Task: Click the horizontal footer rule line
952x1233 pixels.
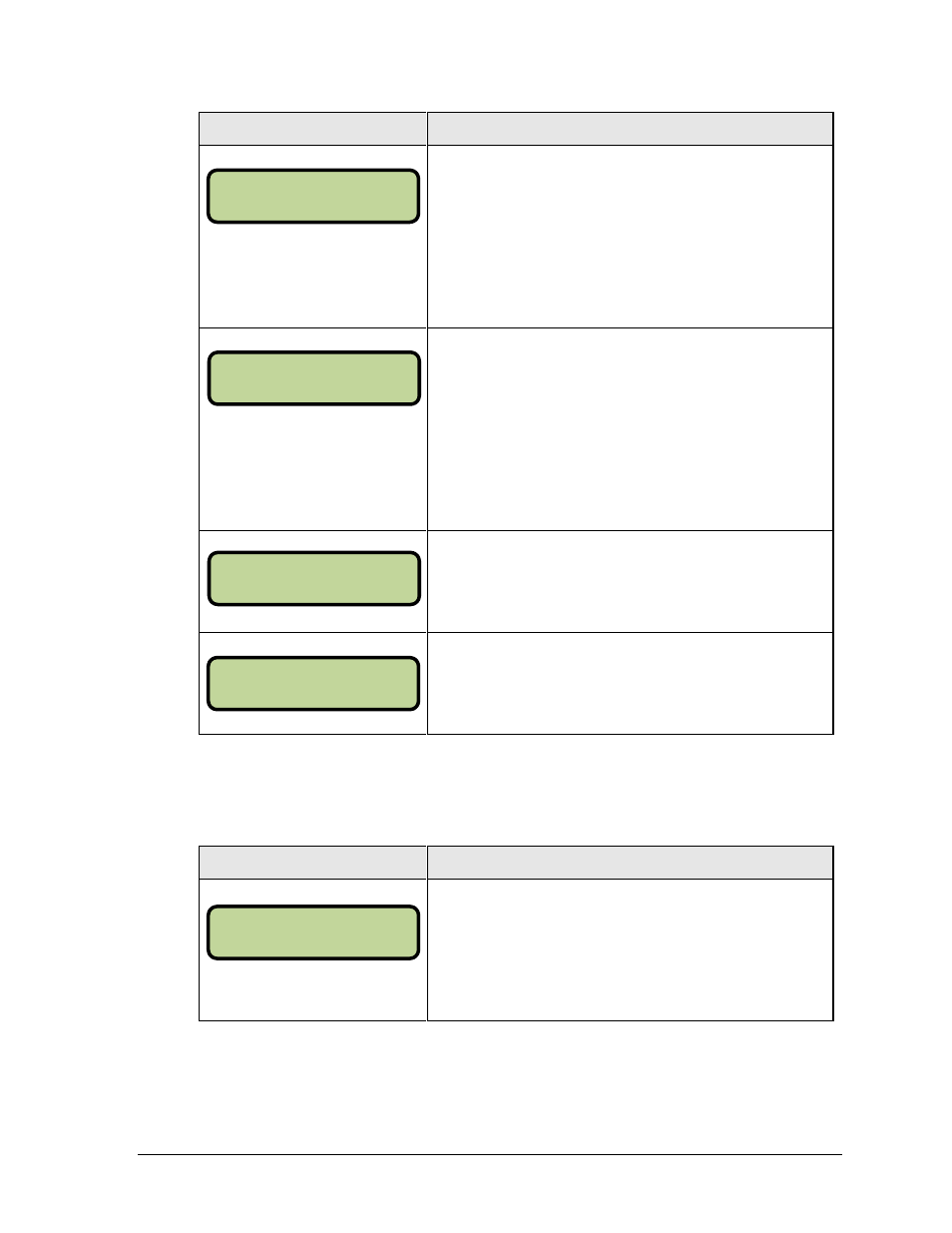Action: click(490, 1155)
